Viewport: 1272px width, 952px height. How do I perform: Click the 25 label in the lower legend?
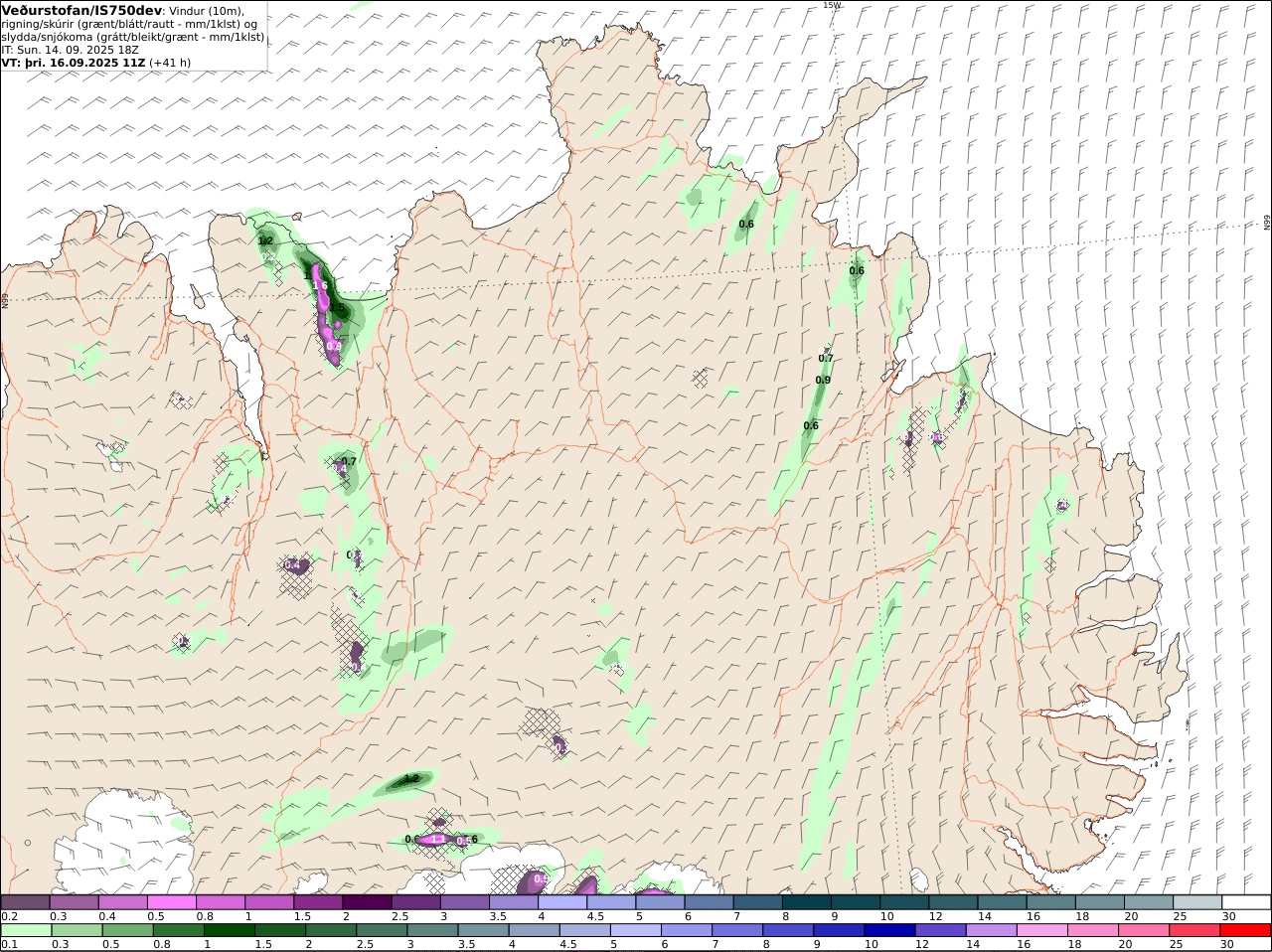click(x=1177, y=945)
